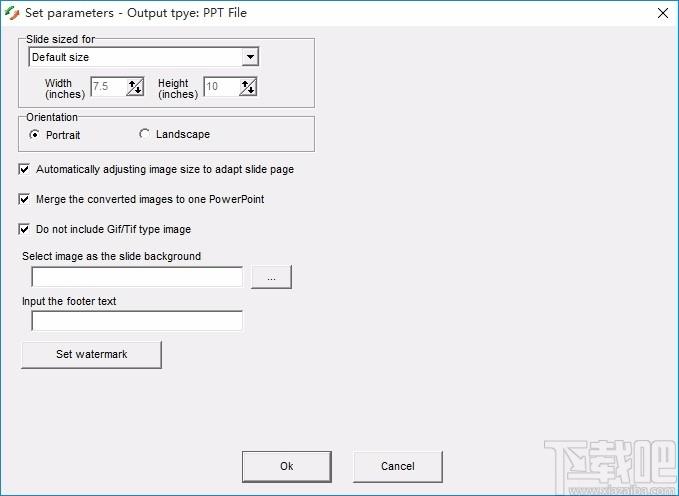The width and height of the screenshot is (679, 496).
Task: Click the Height inches spinner arrows
Action: coord(248,87)
